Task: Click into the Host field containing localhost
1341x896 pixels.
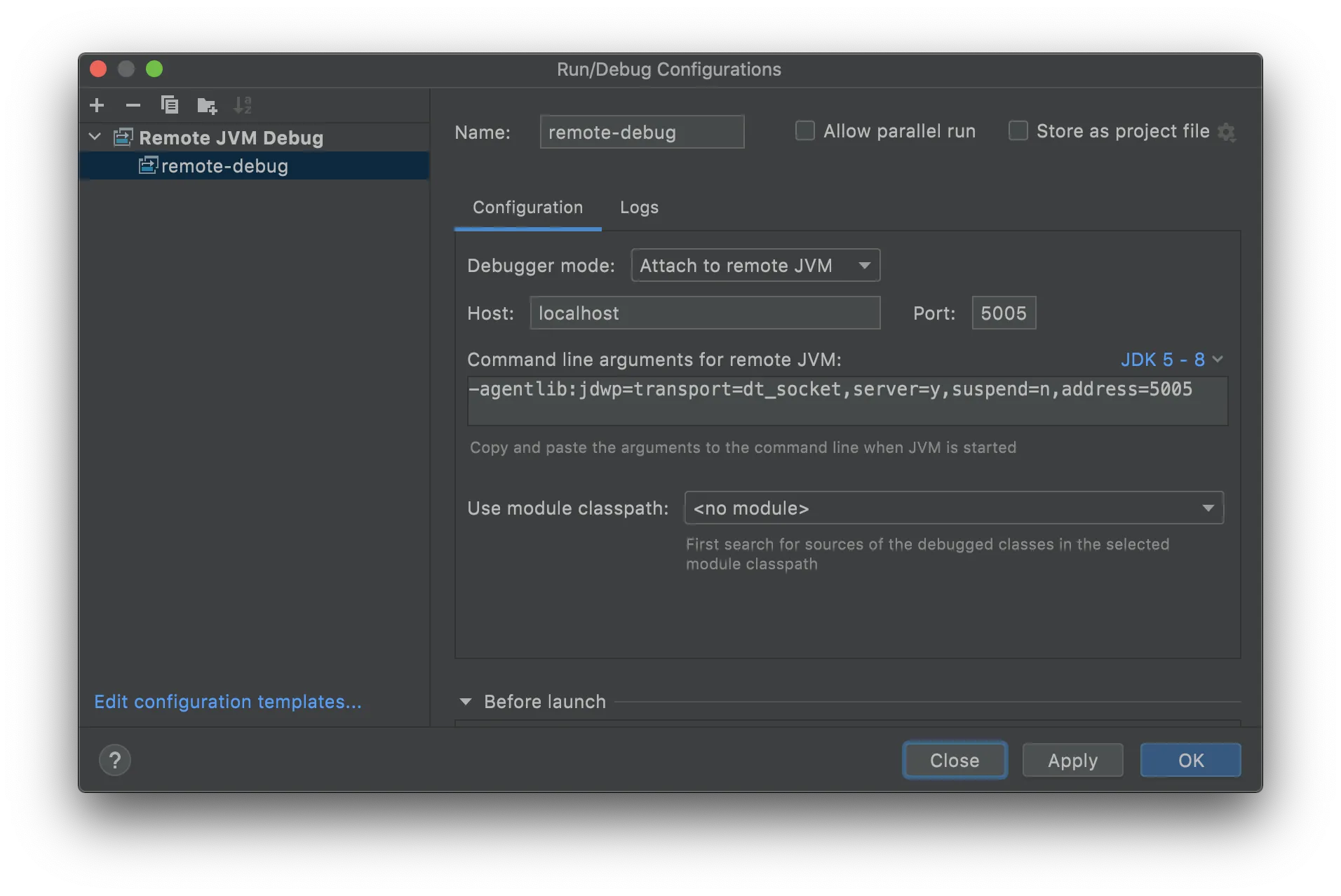Action: (x=704, y=313)
